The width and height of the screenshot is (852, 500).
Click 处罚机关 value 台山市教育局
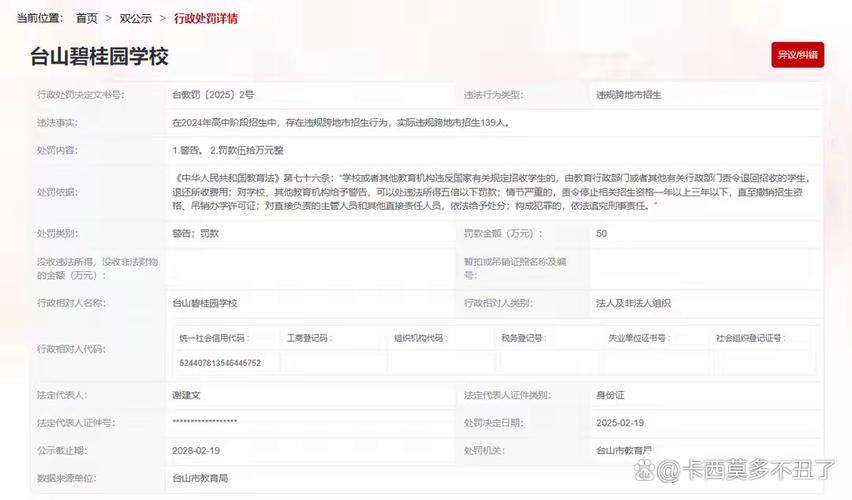click(x=624, y=451)
